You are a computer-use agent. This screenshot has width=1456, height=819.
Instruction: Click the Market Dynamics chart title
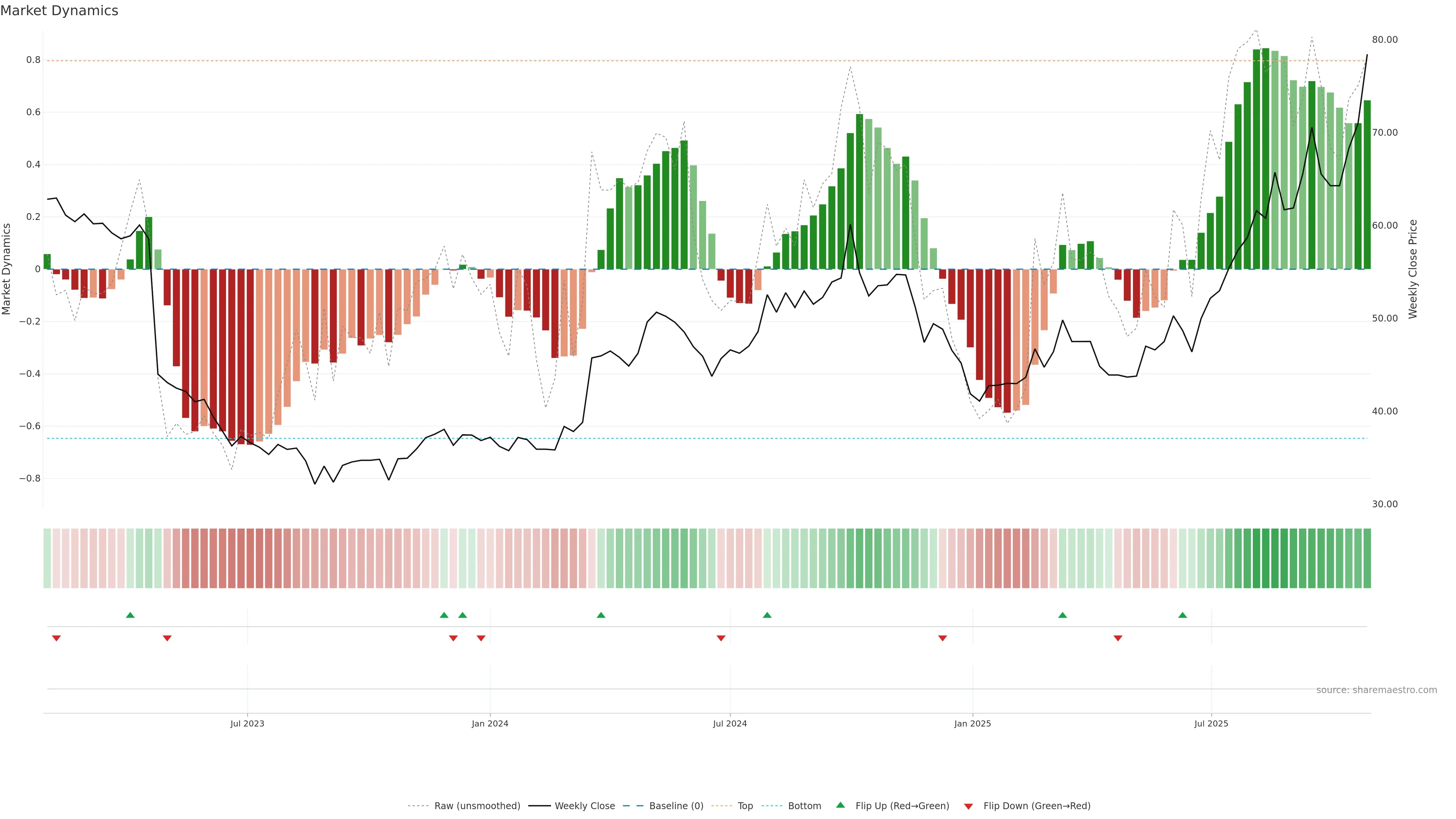[x=60, y=11]
